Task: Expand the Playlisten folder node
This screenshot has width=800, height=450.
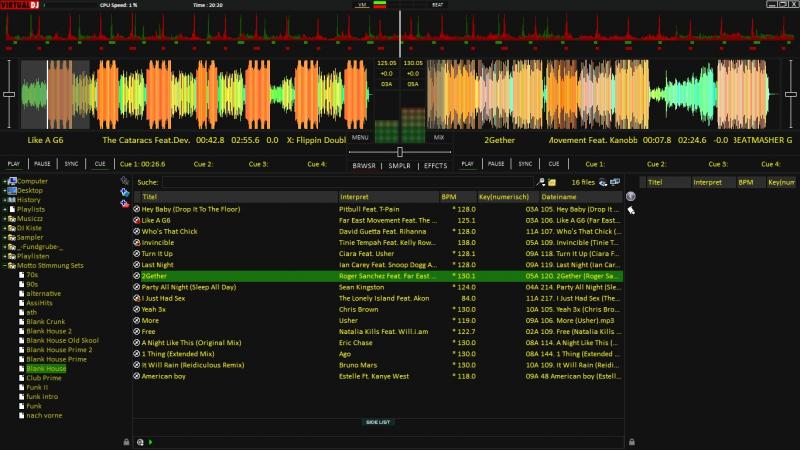Action: (5, 256)
